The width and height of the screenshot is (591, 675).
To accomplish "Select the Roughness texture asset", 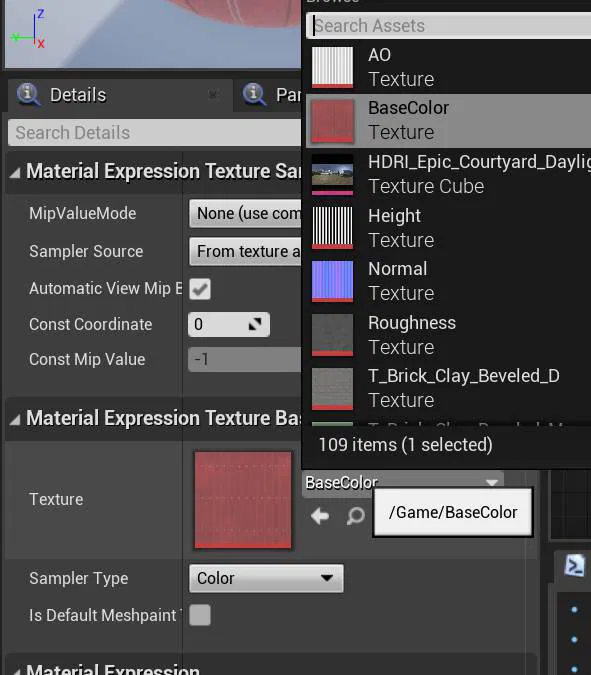I will pyautogui.click(x=450, y=335).
